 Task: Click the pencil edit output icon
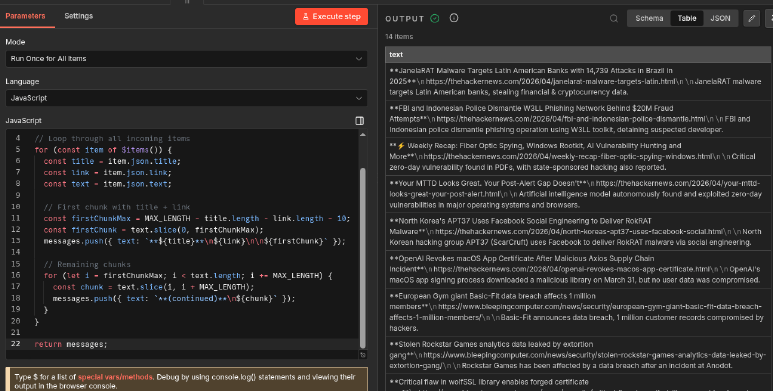[x=751, y=18]
